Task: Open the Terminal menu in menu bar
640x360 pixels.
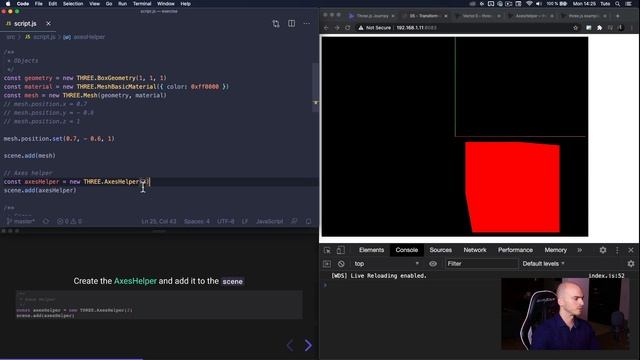Action: click(142, 4)
